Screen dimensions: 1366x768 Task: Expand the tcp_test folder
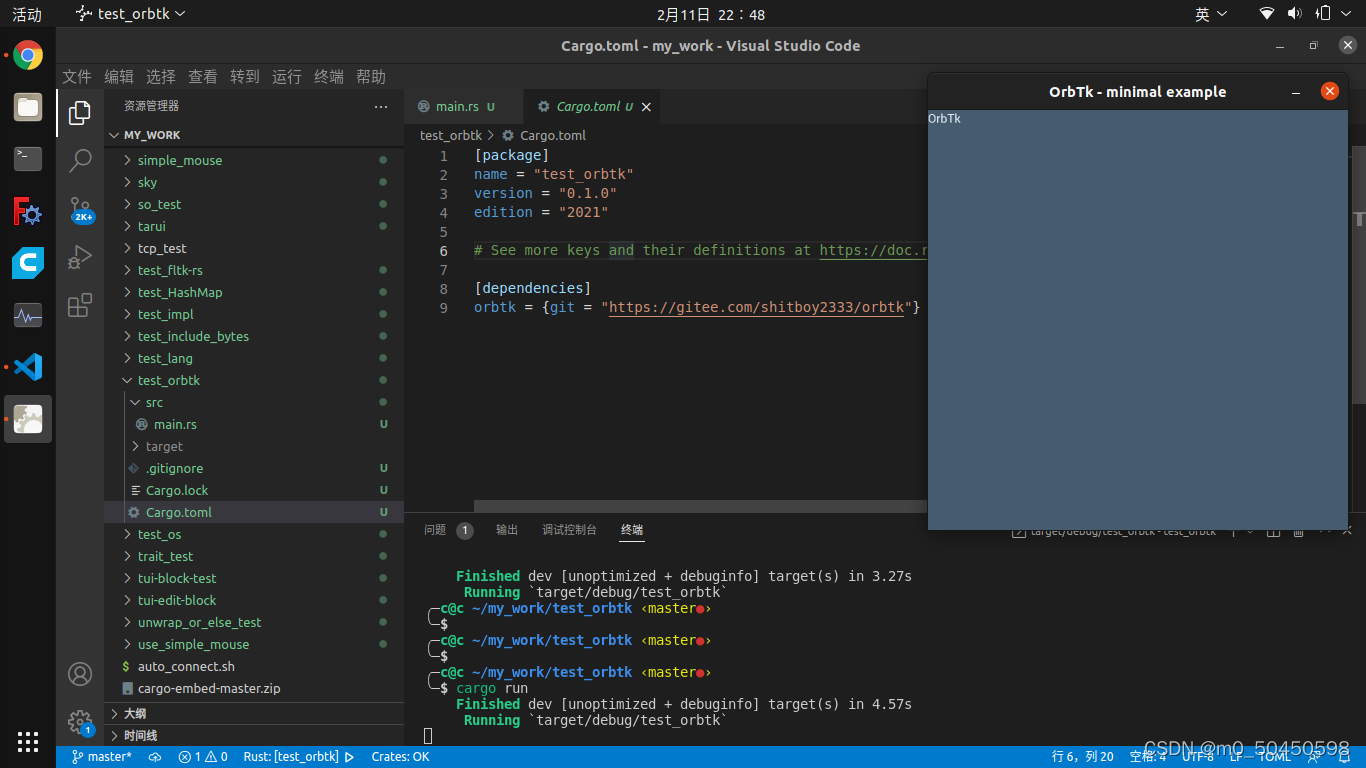click(127, 249)
